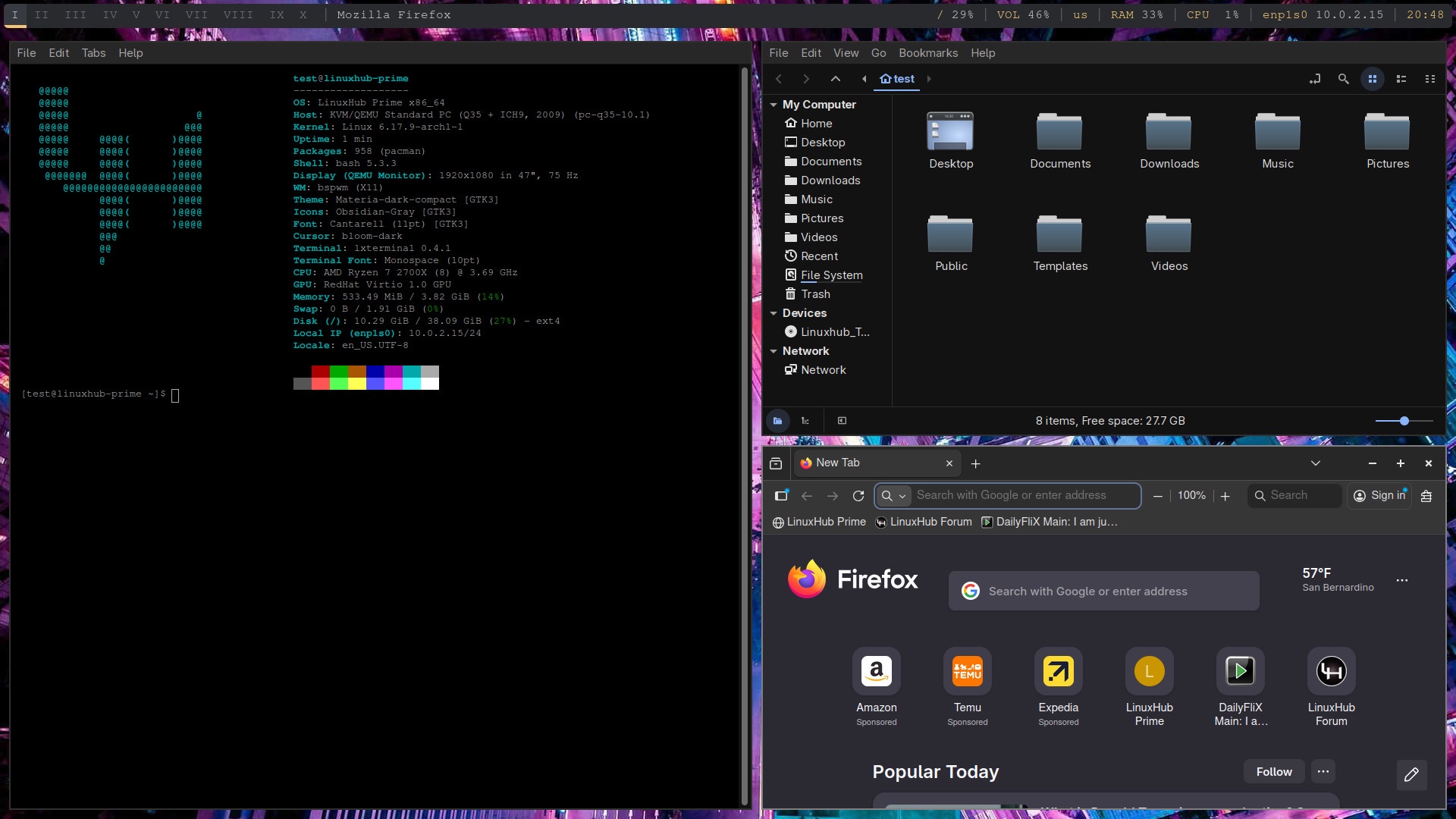Collapse the Devices section
Image resolution: width=1456 pixels, height=819 pixels.
773,313
